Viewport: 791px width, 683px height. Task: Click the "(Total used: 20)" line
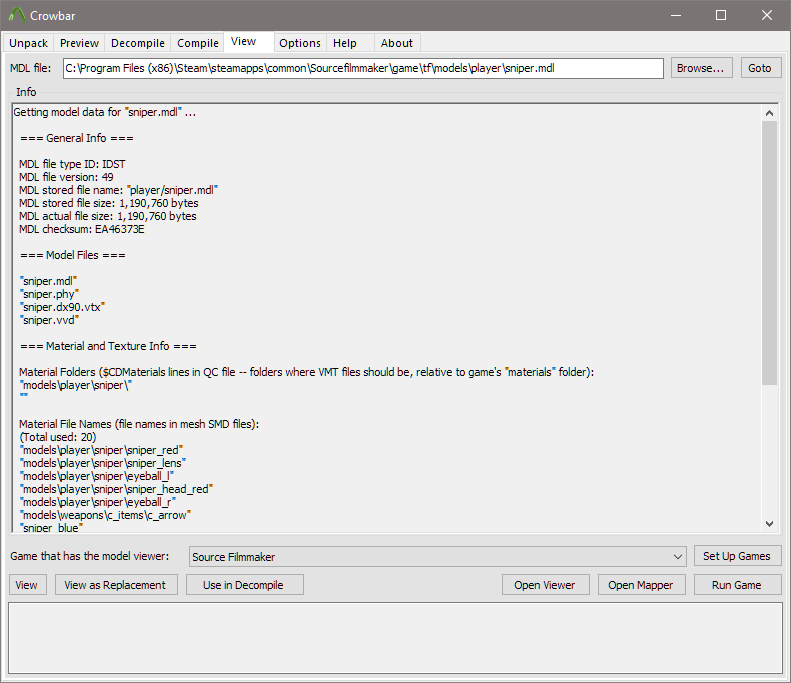(x=58, y=437)
